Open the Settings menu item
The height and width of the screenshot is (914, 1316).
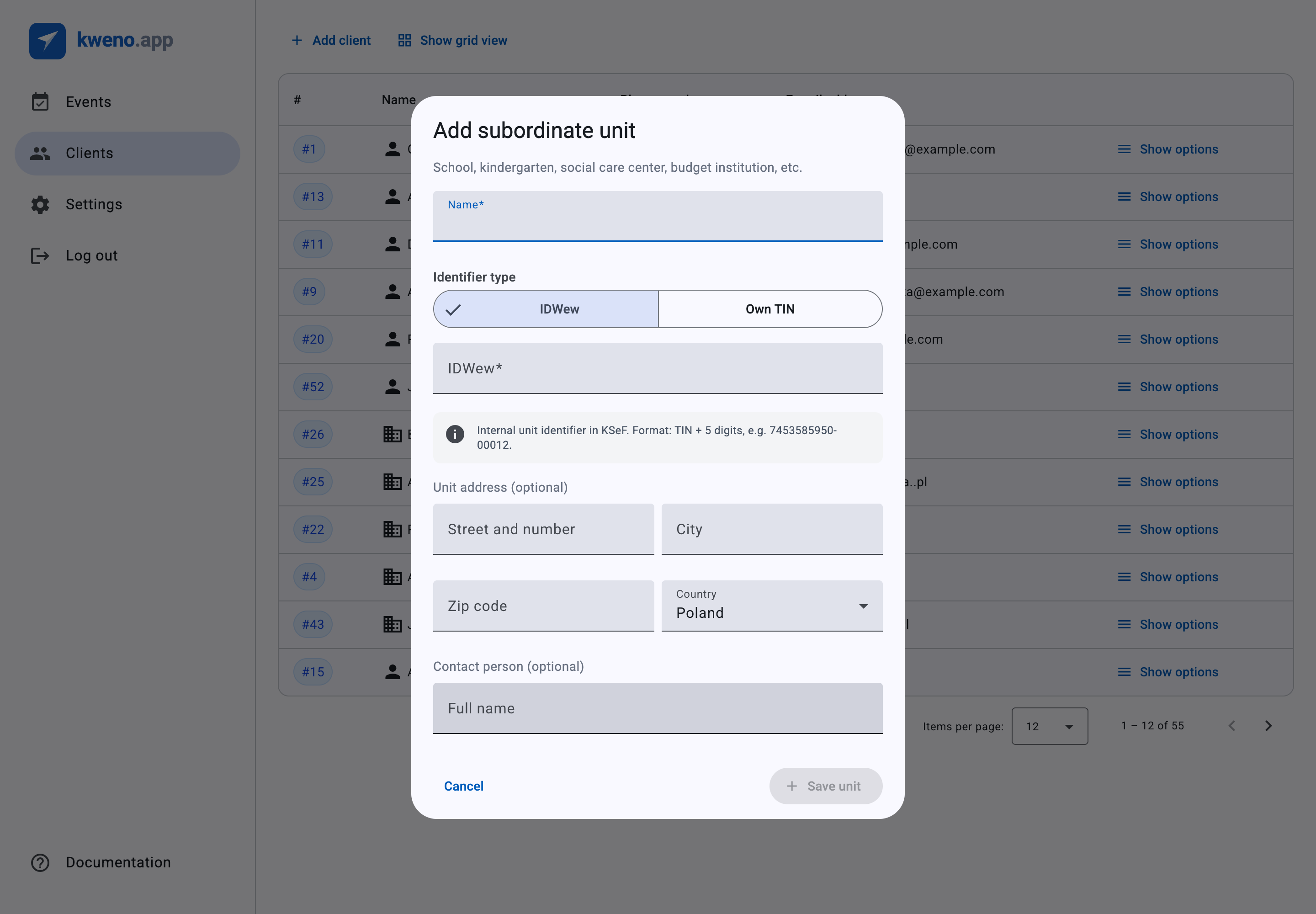tap(127, 204)
